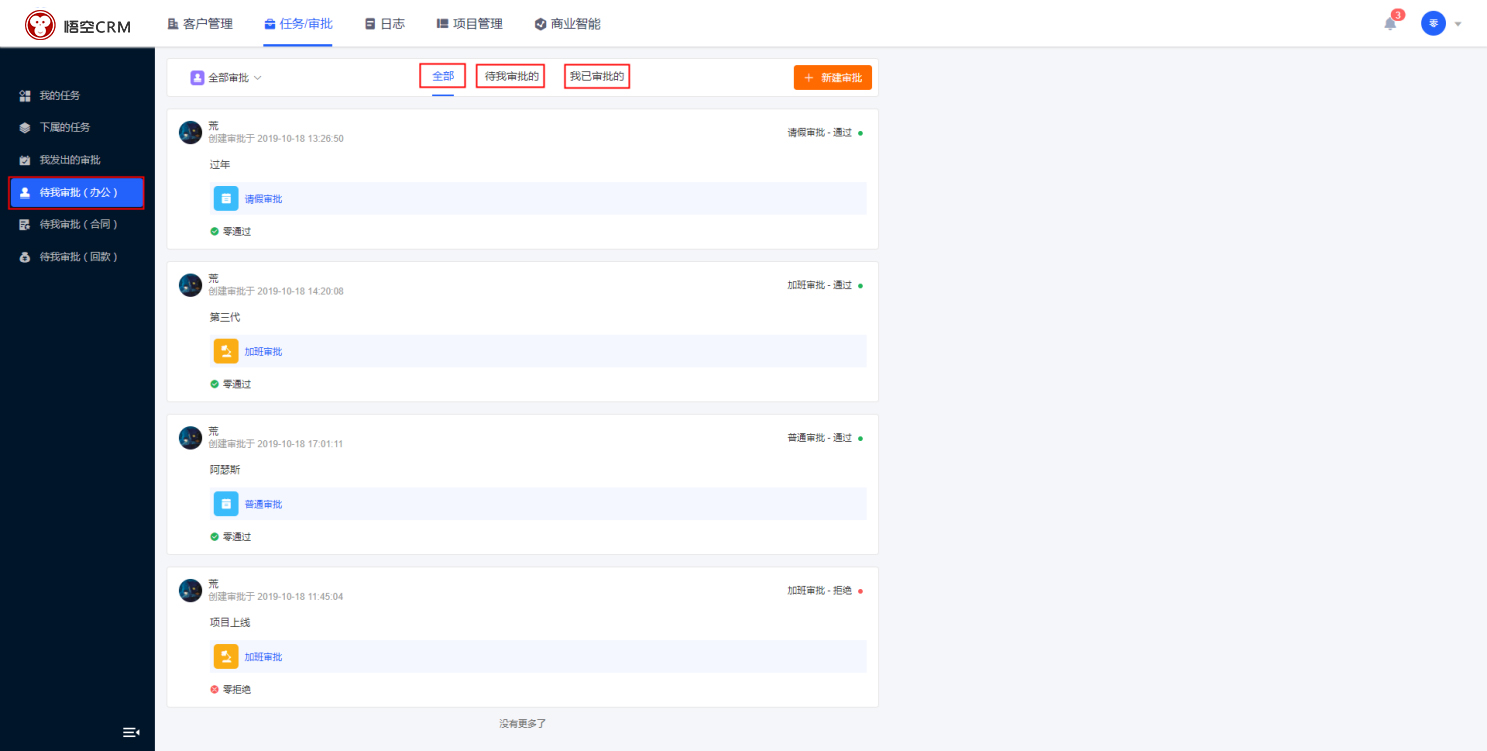This screenshot has width=1487, height=751.
Task: Open 待我审批（合同） in sidebar
Action: tap(78, 224)
